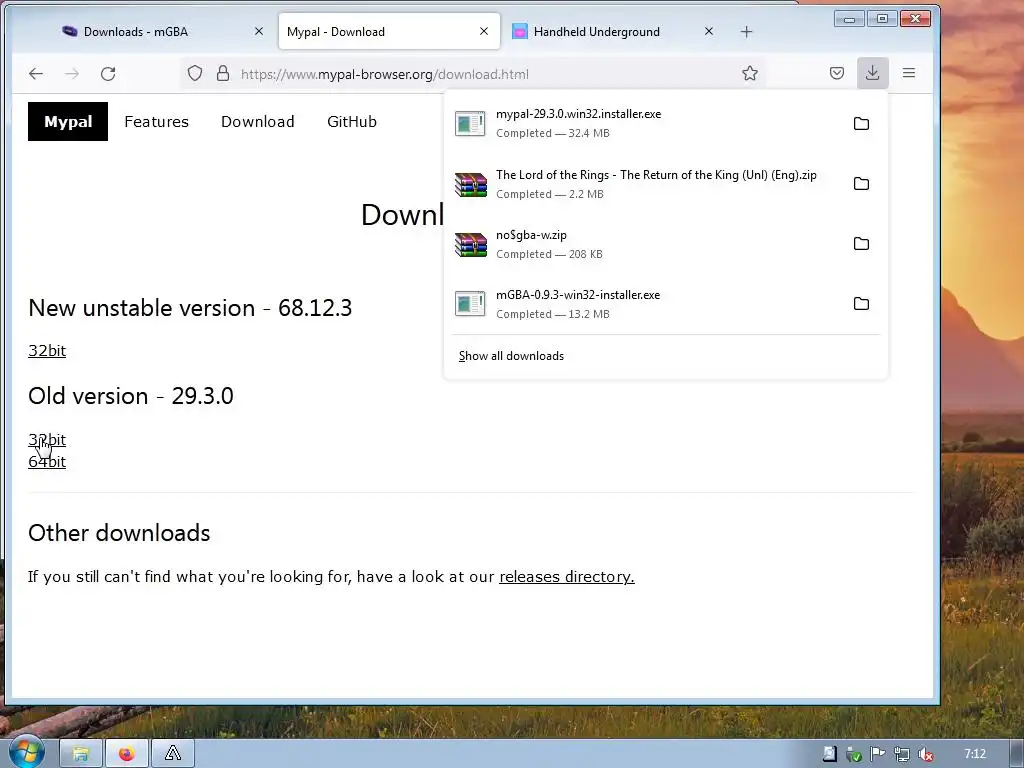Image resolution: width=1024 pixels, height=768 pixels.
Task: Close the Downloads - mGBA tab
Action: [259, 31]
